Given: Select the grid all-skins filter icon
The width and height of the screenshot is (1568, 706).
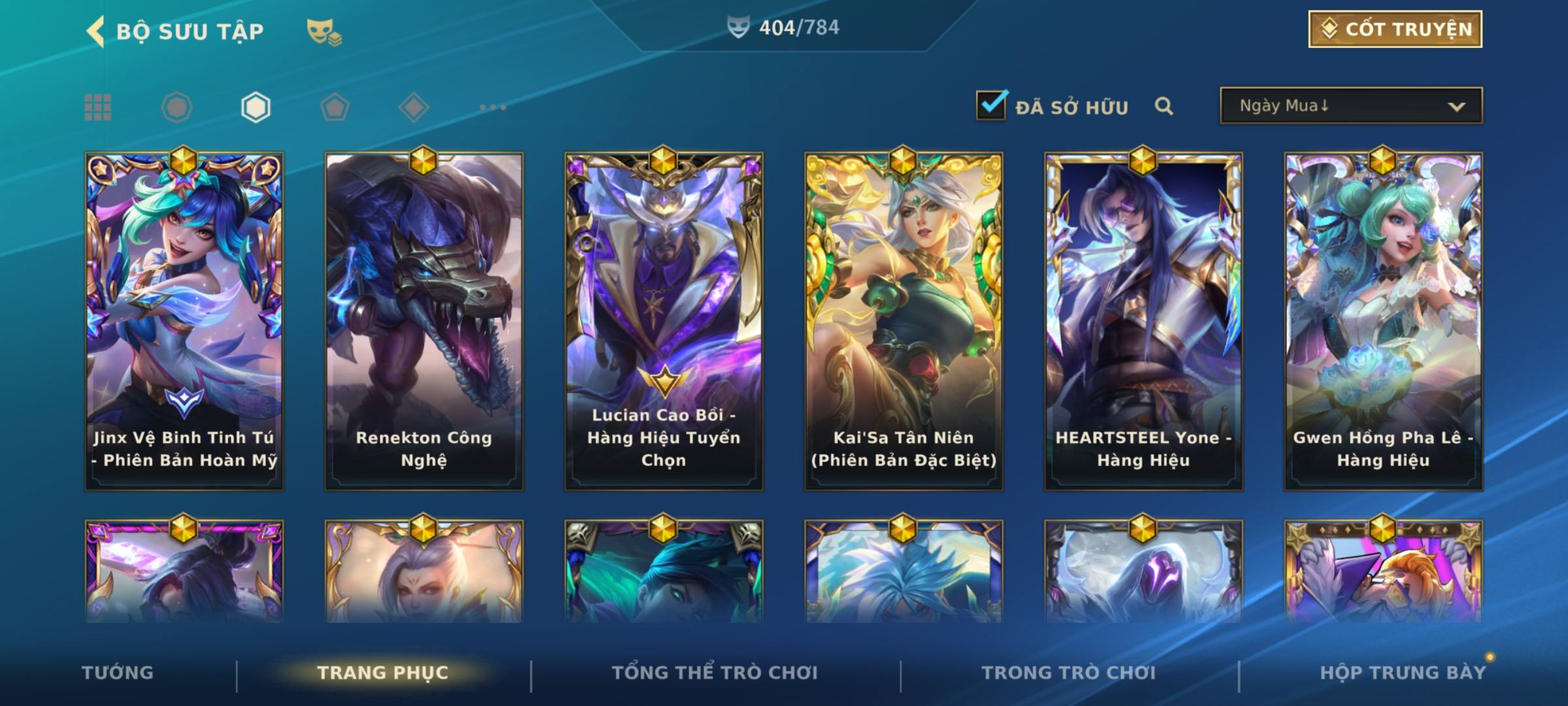Looking at the screenshot, I should point(98,107).
